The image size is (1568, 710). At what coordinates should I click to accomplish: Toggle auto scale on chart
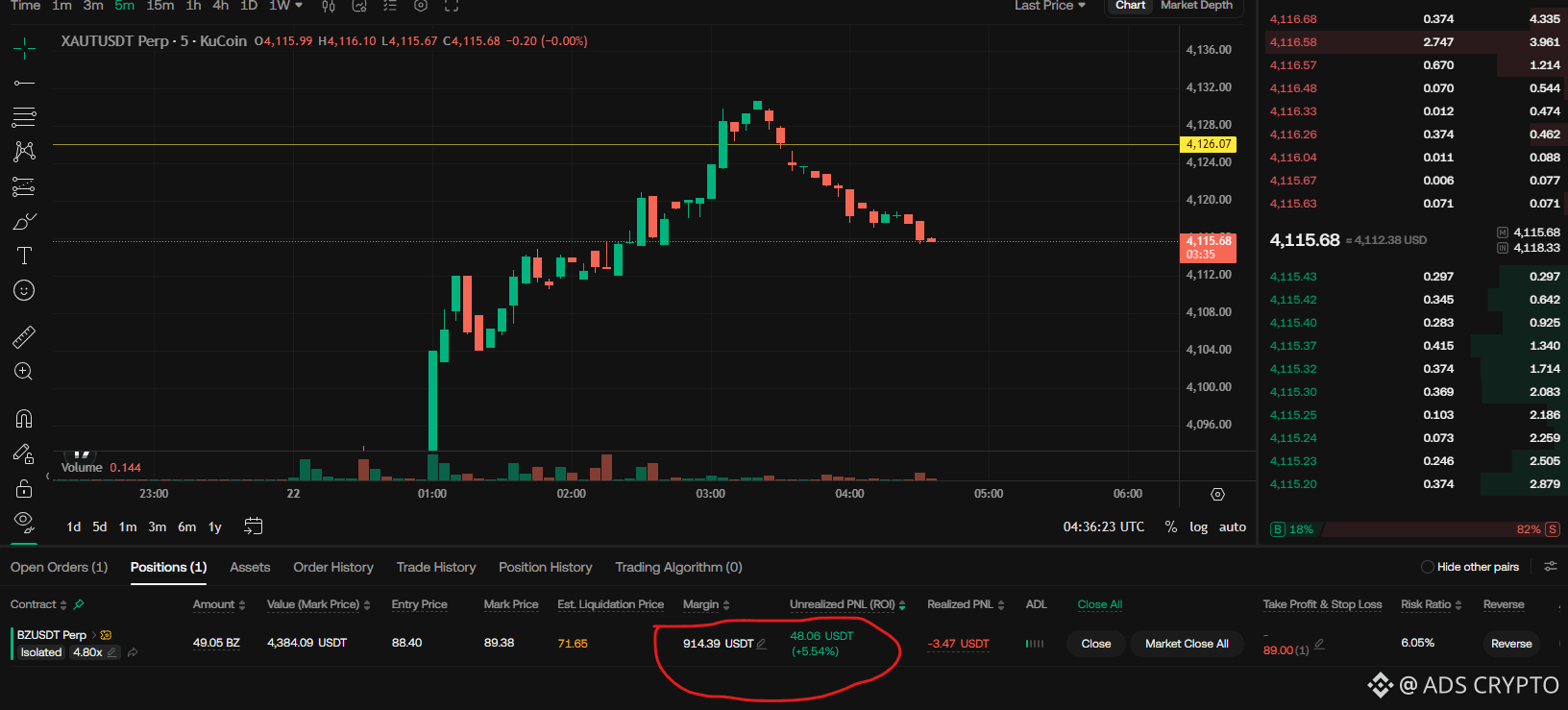pyautogui.click(x=1233, y=526)
